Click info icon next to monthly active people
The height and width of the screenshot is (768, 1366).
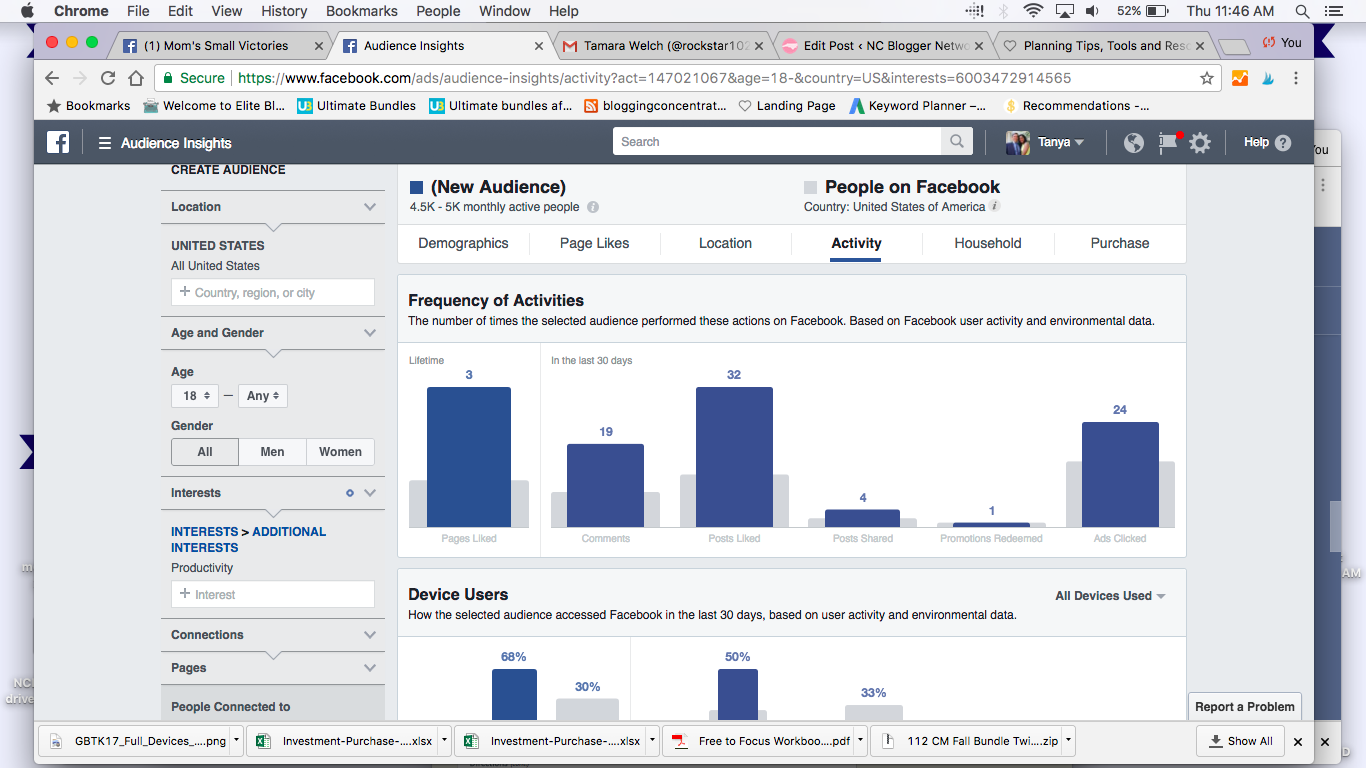pyautogui.click(x=593, y=207)
